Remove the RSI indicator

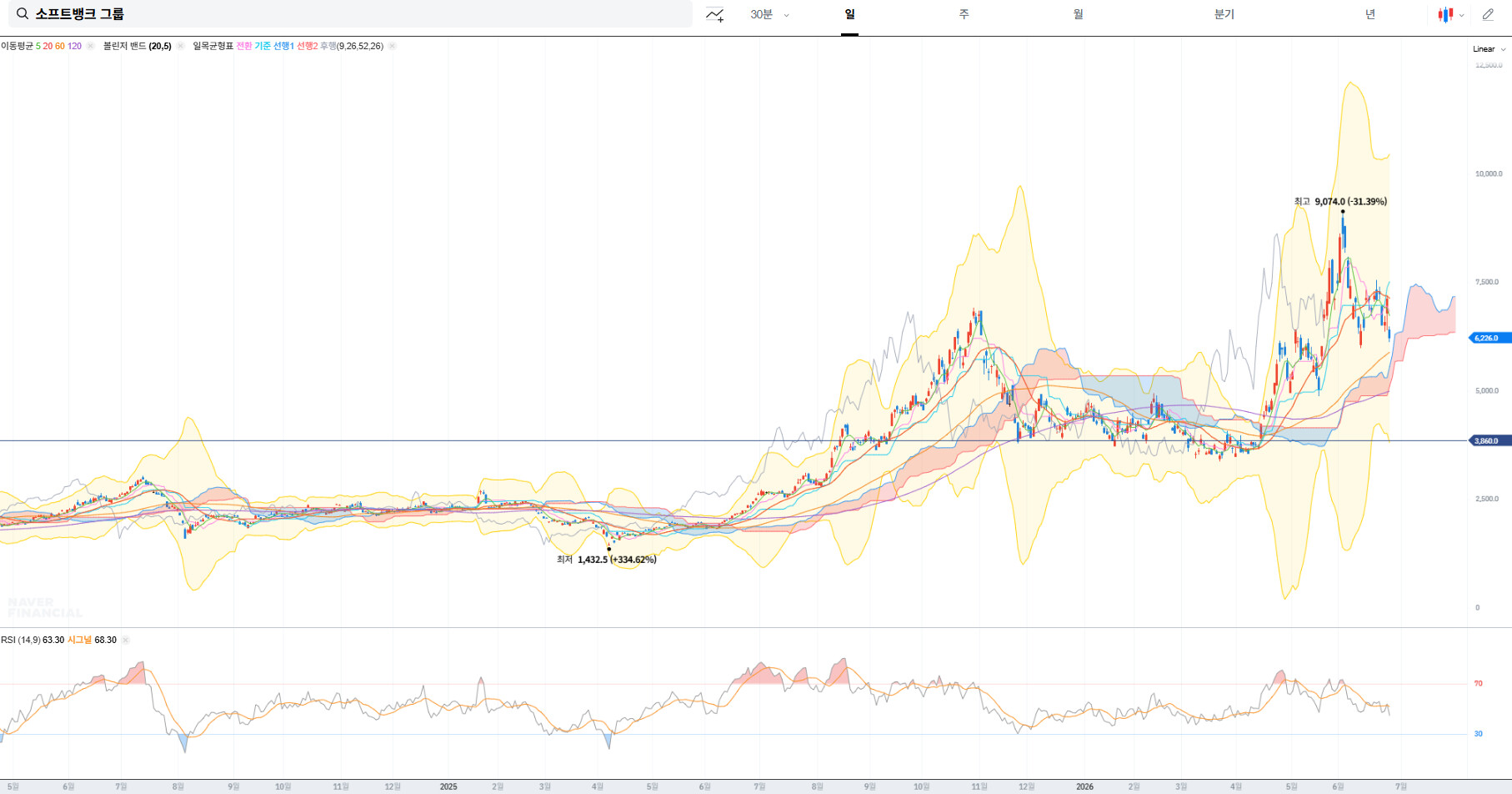(x=125, y=640)
